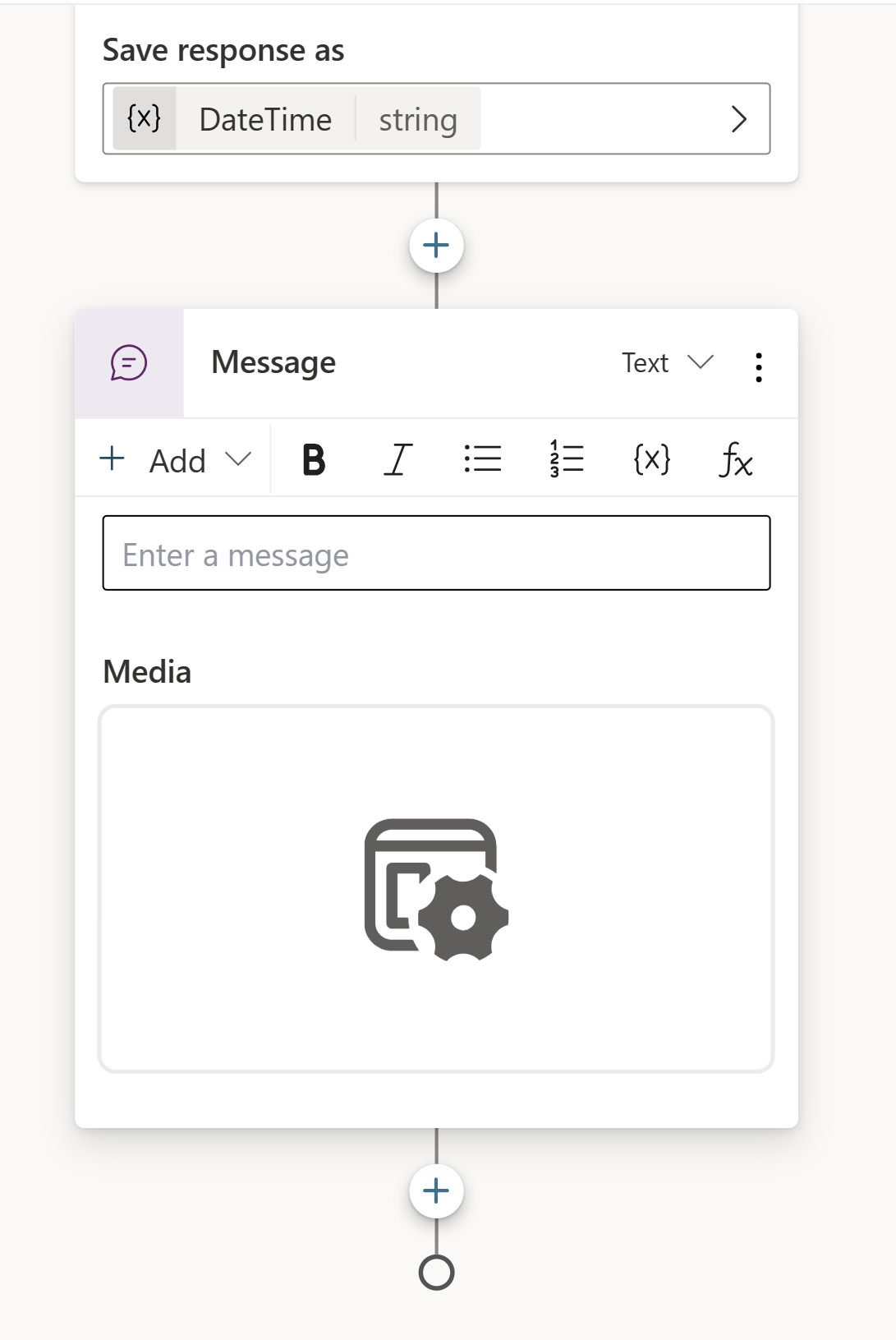Viewport: 896px width, 1340px height.
Task: Click the variable icon next to DateTime
Action: [x=145, y=118]
